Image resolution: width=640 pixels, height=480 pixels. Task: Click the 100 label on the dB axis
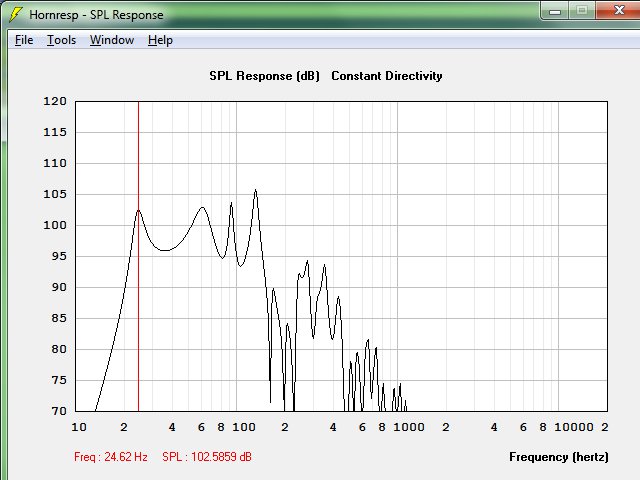[55, 225]
